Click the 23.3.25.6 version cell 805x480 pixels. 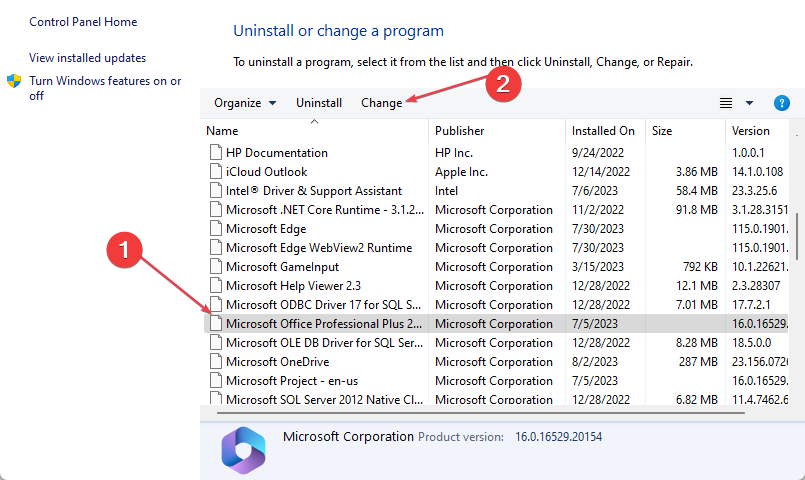coord(754,190)
